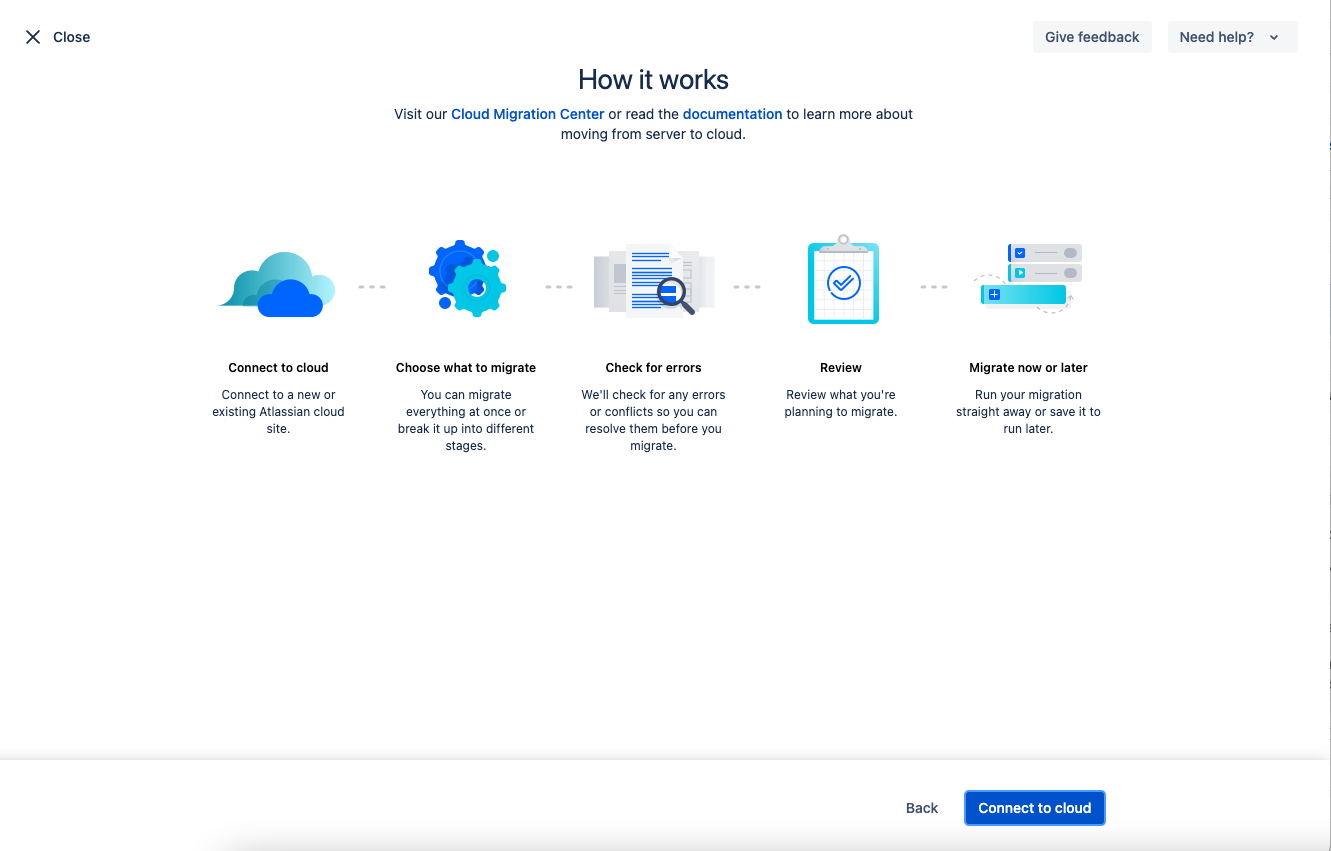
Task: Open the Need help? dropdown
Action: point(1231,37)
